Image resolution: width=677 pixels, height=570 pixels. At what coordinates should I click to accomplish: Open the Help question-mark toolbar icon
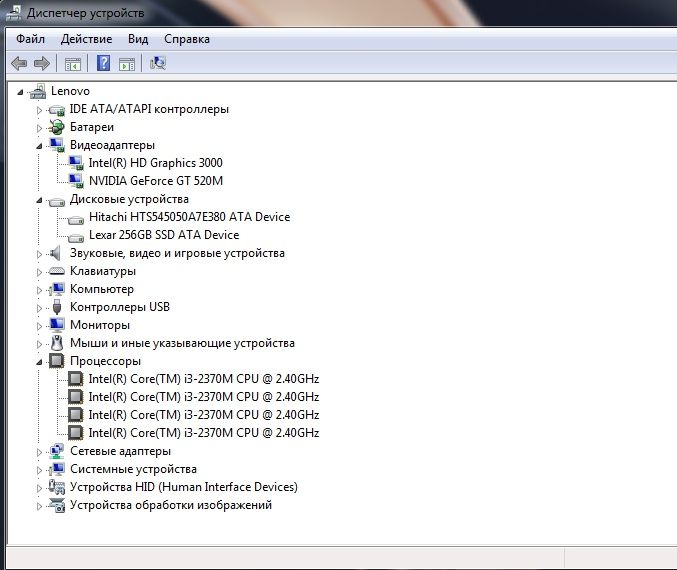[103, 63]
